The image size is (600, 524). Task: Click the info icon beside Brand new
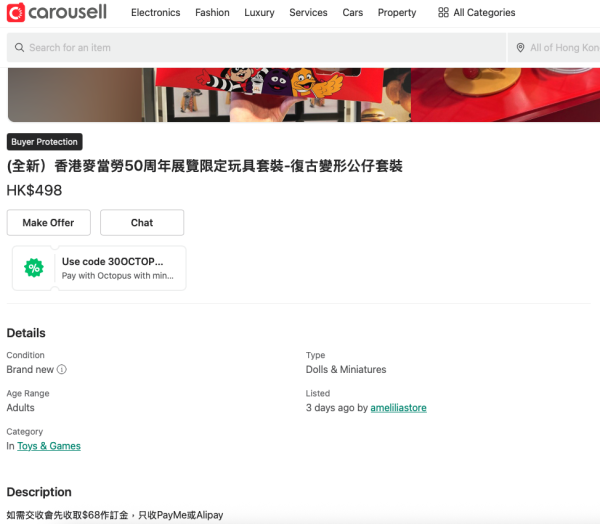pos(62,369)
